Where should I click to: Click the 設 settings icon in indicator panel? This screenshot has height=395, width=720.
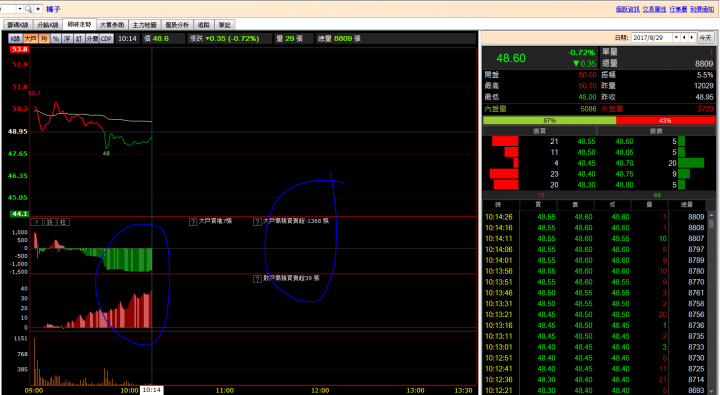tap(50, 222)
